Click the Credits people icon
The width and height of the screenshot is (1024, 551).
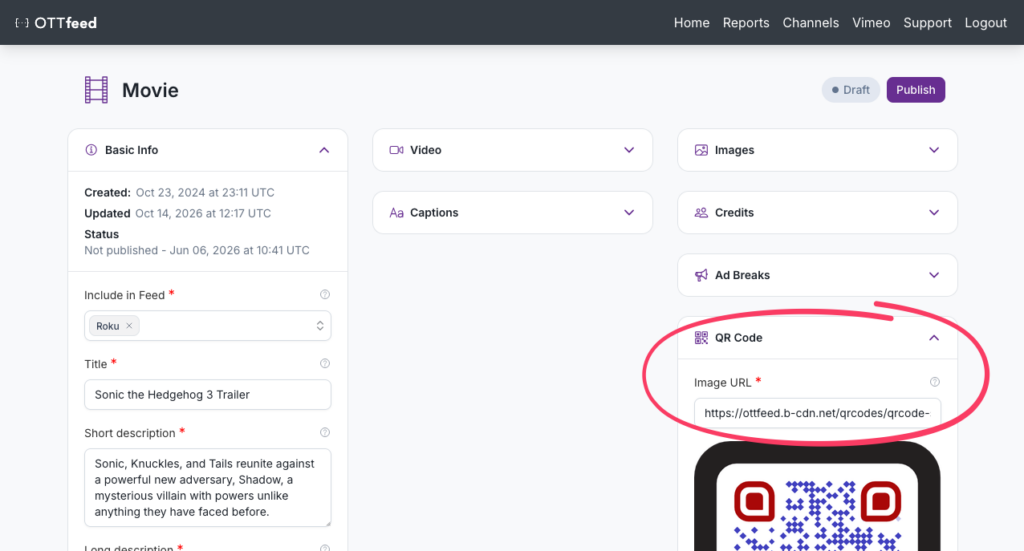click(701, 213)
